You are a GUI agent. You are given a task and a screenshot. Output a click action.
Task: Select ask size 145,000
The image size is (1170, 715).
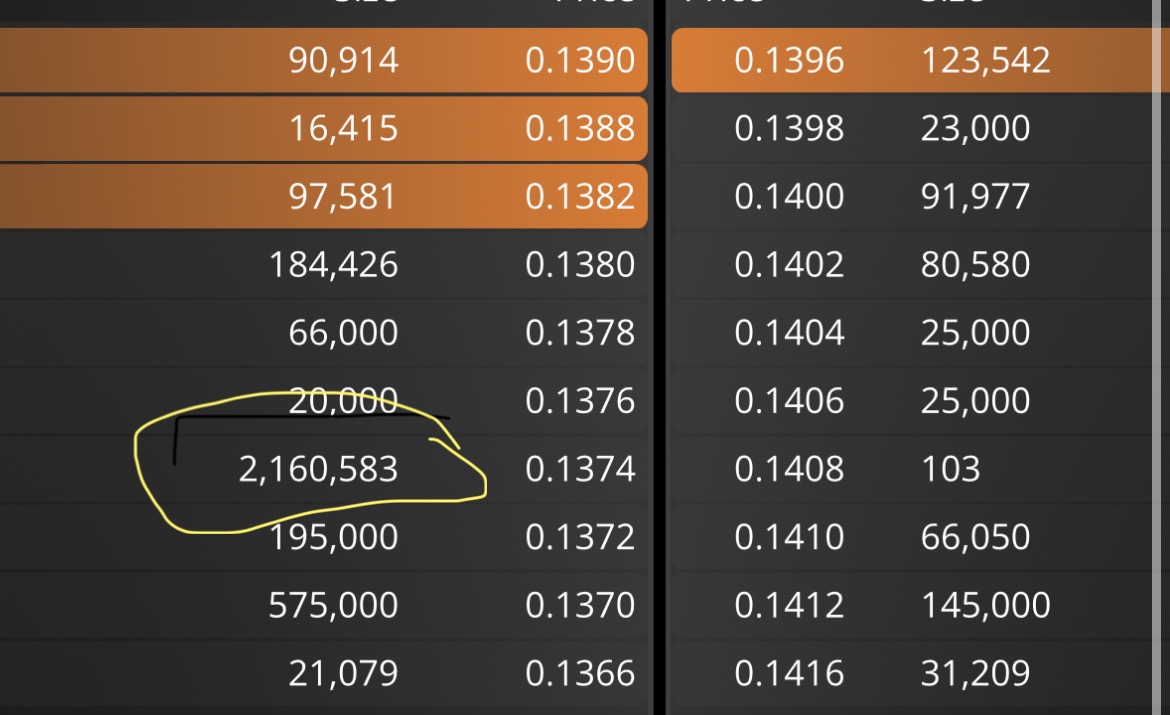click(986, 605)
